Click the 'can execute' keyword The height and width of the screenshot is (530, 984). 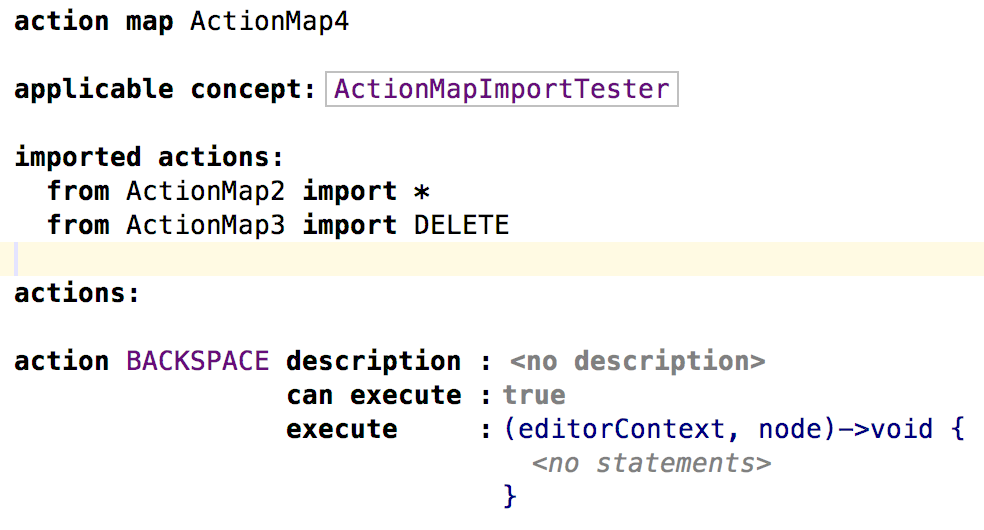tap(374, 395)
